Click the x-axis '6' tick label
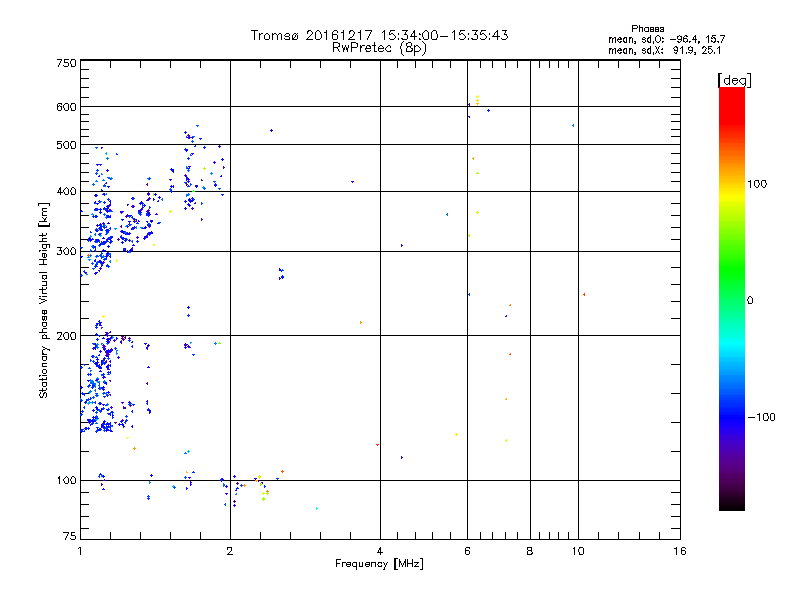800x600 pixels. (x=467, y=551)
